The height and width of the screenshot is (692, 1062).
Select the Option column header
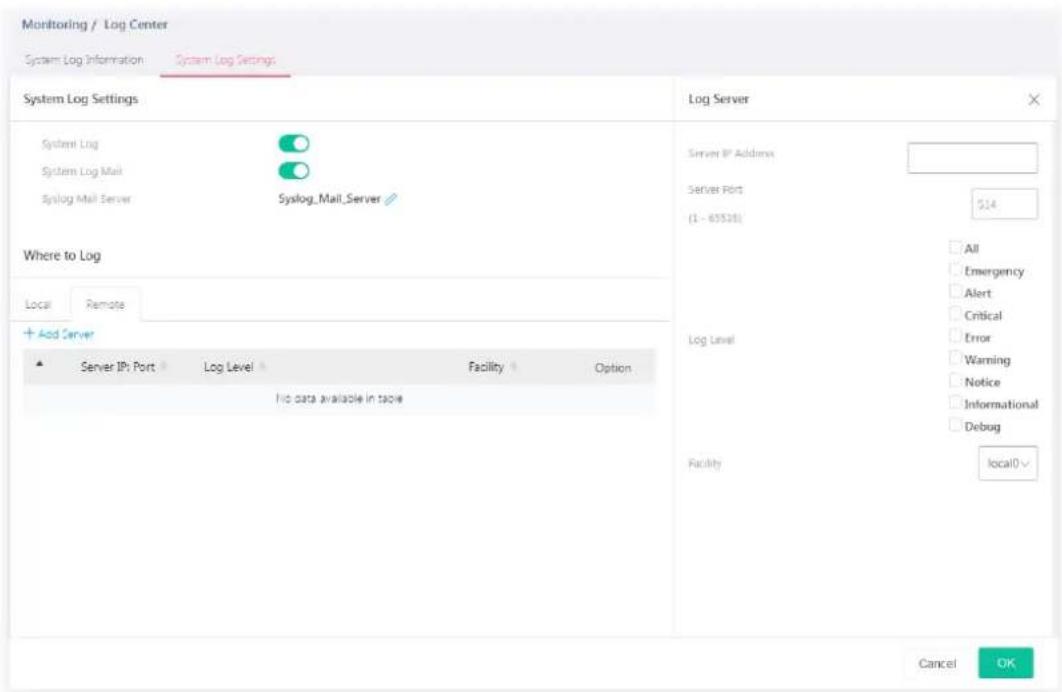(x=612, y=368)
